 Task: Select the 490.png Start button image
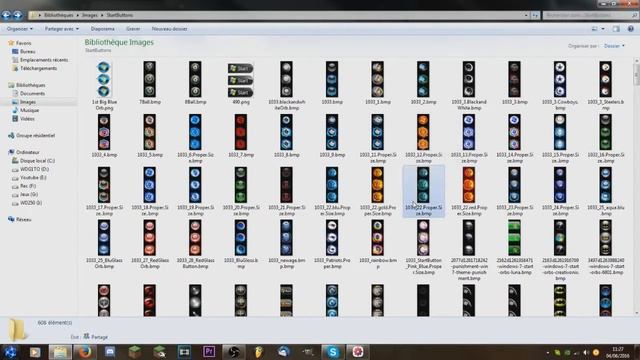coord(240,80)
